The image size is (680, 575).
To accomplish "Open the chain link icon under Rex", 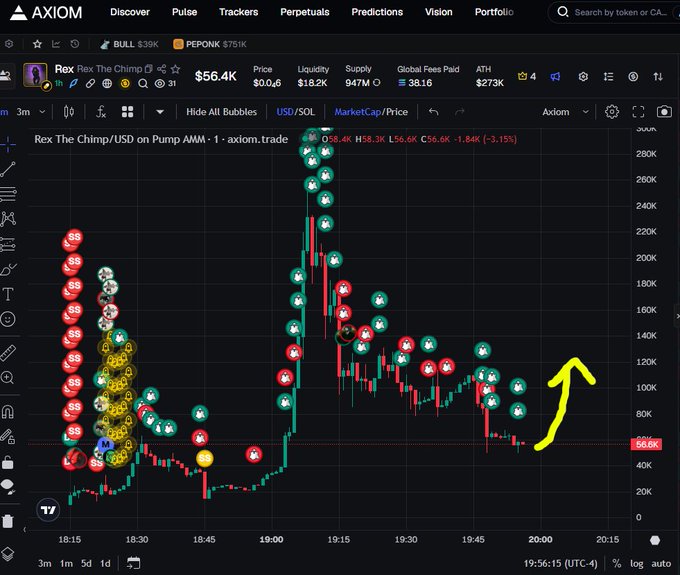I will click(x=90, y=83).
